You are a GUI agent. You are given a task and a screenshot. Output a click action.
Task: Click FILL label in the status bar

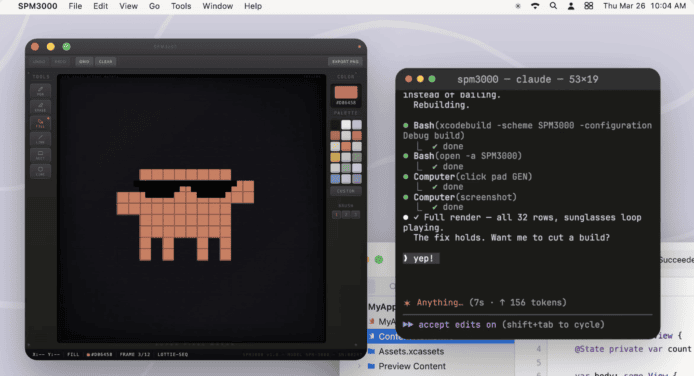[x=73, y=354]
